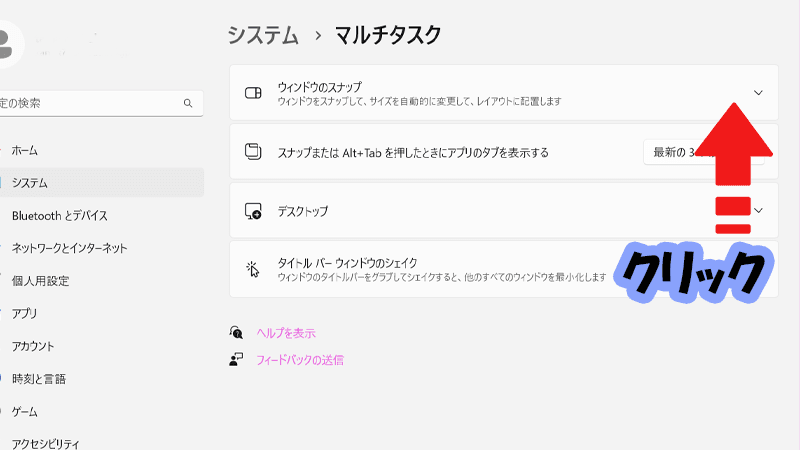Open アカウント settings category
The height and width of the screenshot is (450, 800).
pyautogui.click(x=33, y=346)
